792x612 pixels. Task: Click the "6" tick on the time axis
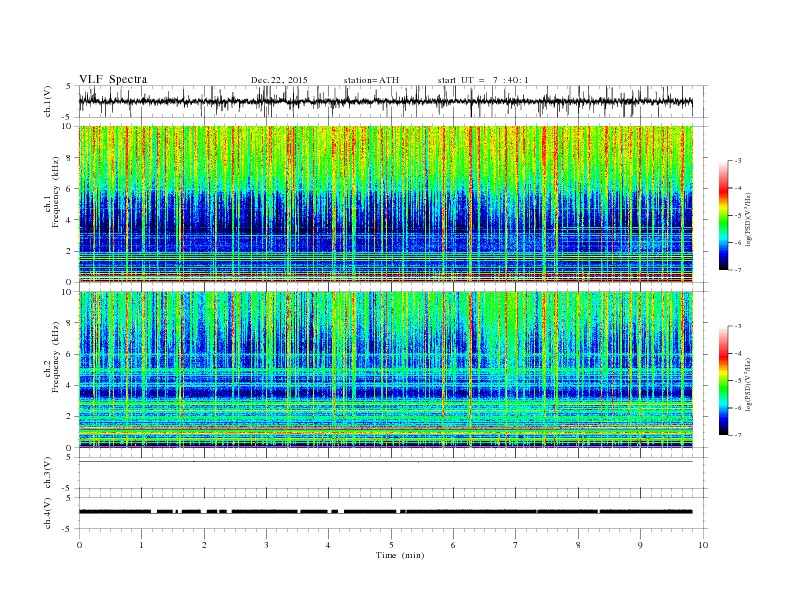tap(453, 545)
